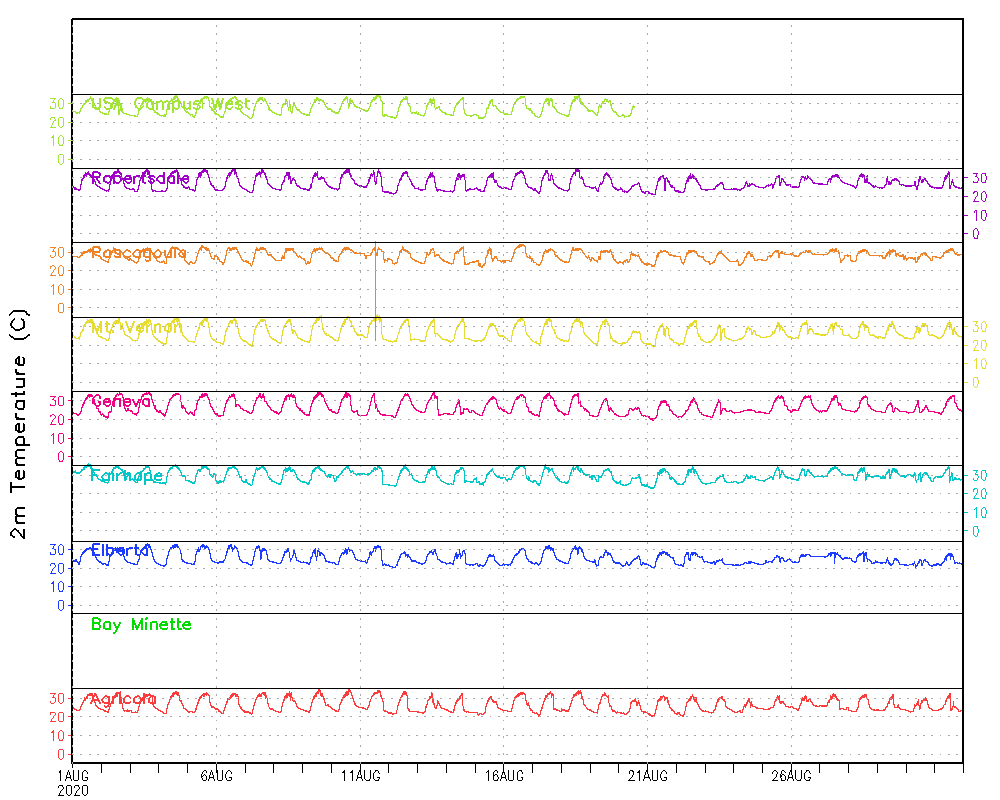The height and width of the screenshot is (800, 1000).
Task: Click the 1AUG 2020 date label
Action: (x=73, y=783)
